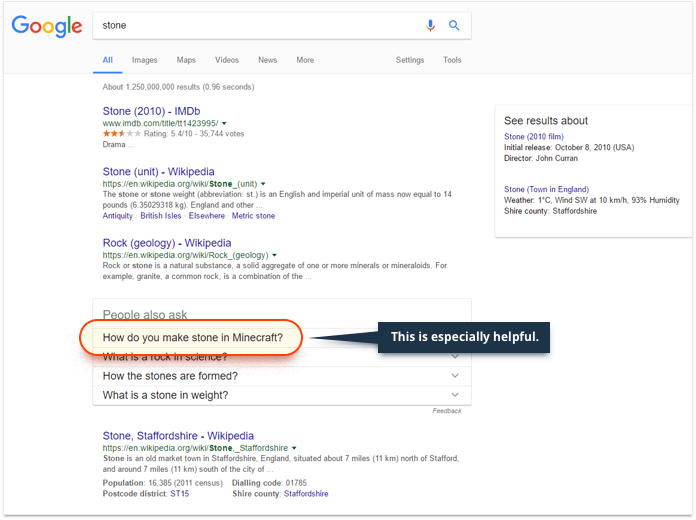Click chevron beside 'What is a stone in weight?'

455,395
